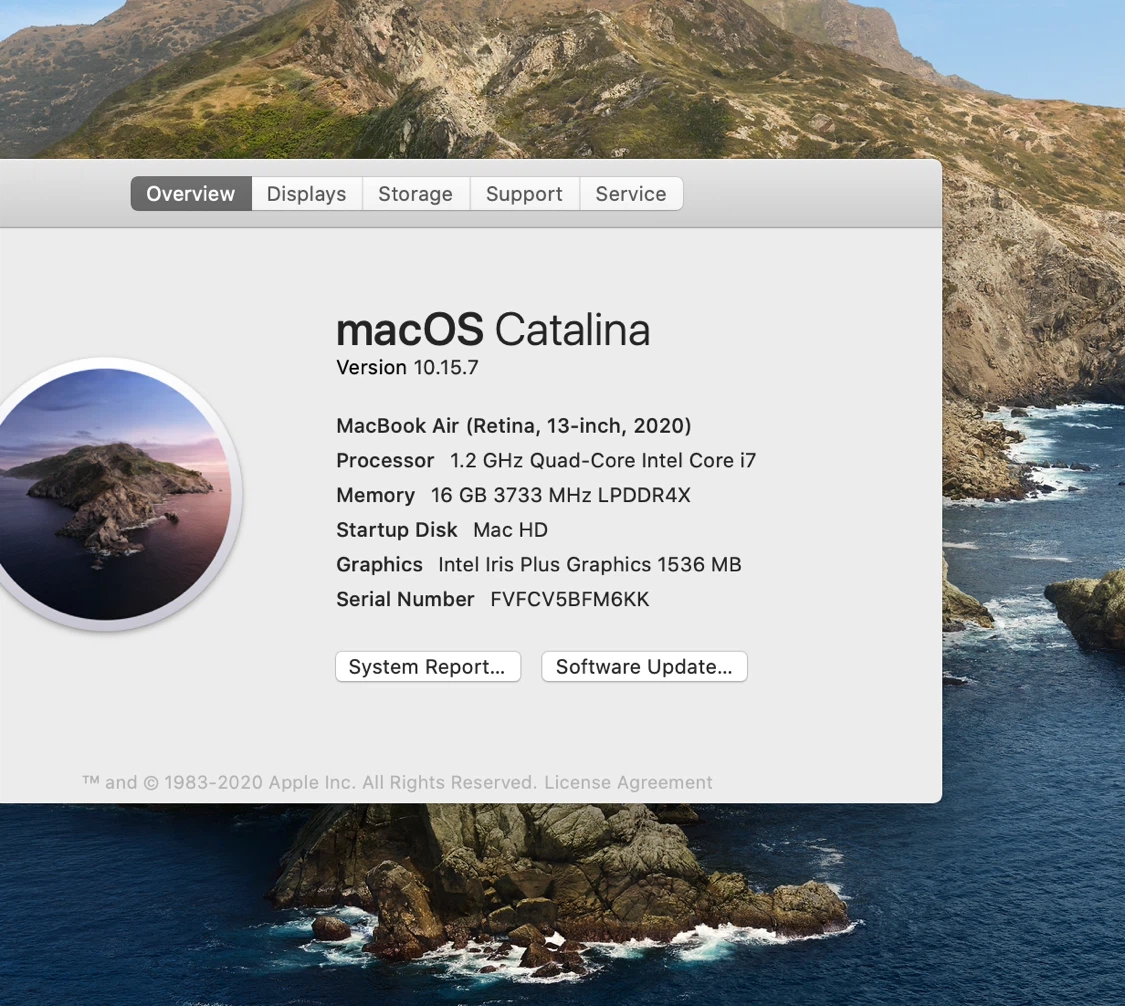This screenshot has width=1125, height=1006.
Task: Click the 16 GB 3733 MHz LPDDR4X value
Action: coord(560,495)
